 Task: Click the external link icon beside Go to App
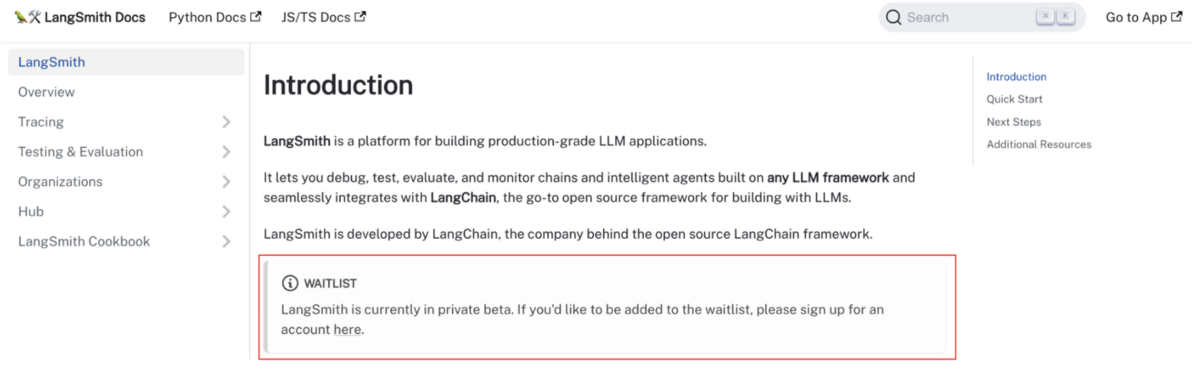[1177, 17]
